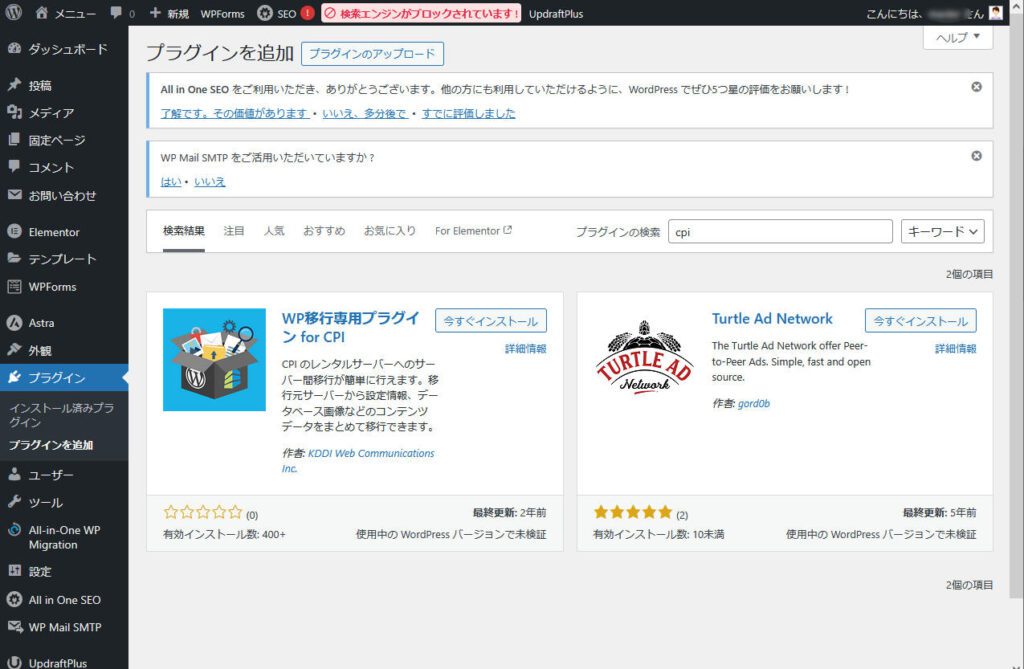Switch to the お気に入り tab

tap(390, 231)
